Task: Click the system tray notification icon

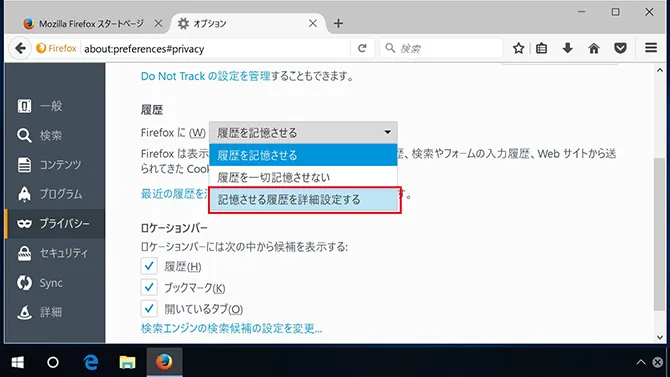Action: 658,362
